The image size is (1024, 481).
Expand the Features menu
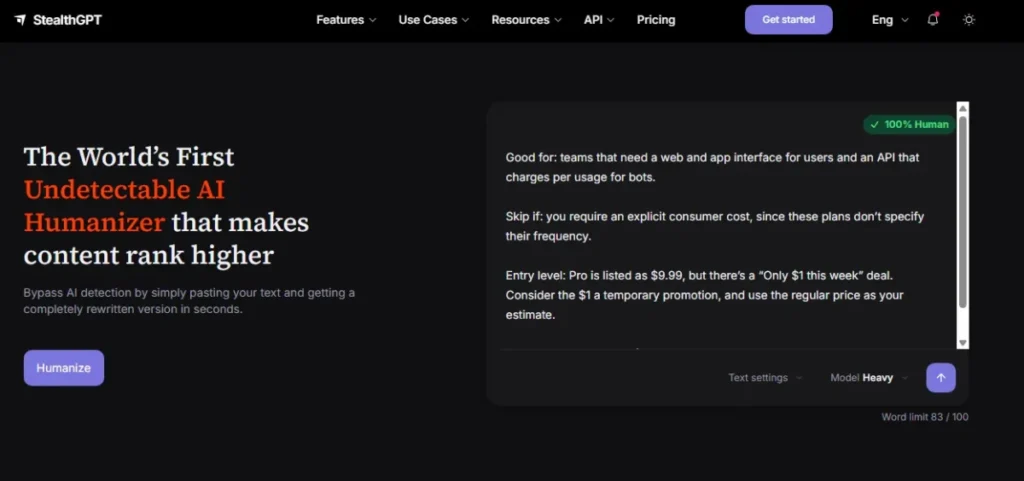346,20
